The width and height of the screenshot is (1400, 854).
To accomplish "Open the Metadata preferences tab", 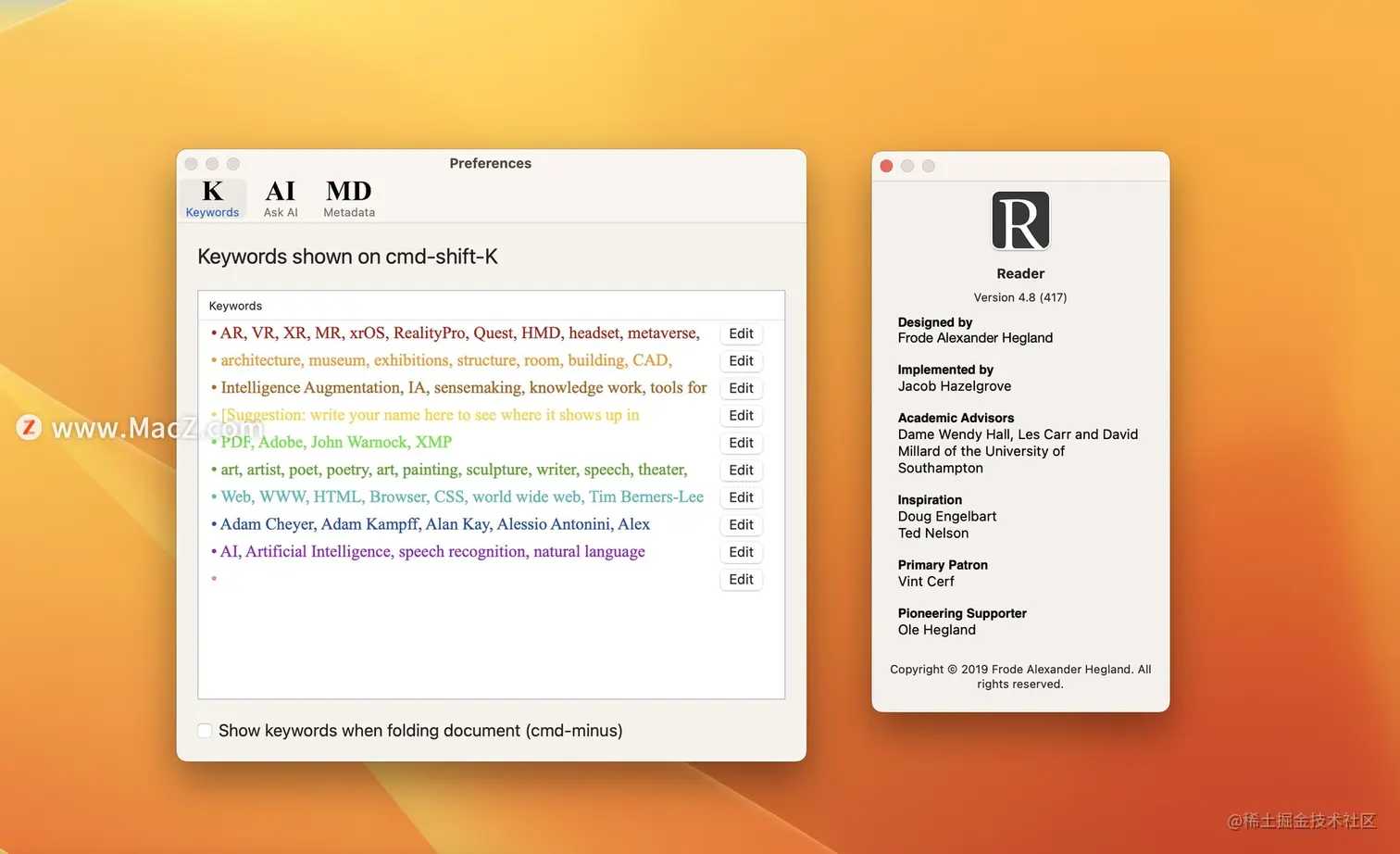I will click(x=349, y=198).
